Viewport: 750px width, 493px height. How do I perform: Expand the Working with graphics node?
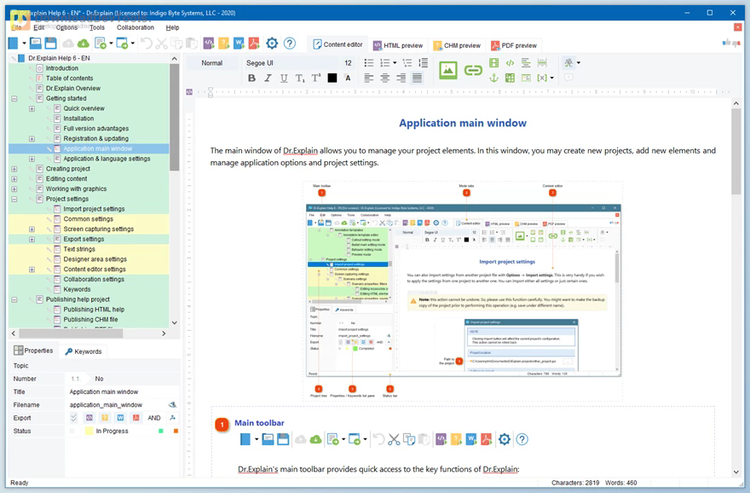(x=14, y=189)
